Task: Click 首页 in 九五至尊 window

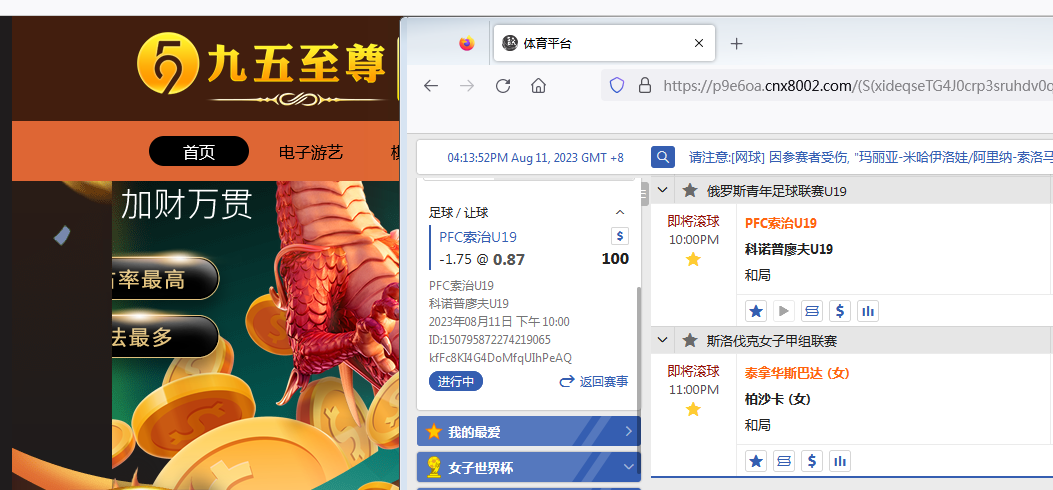Action: pos(199,152)
